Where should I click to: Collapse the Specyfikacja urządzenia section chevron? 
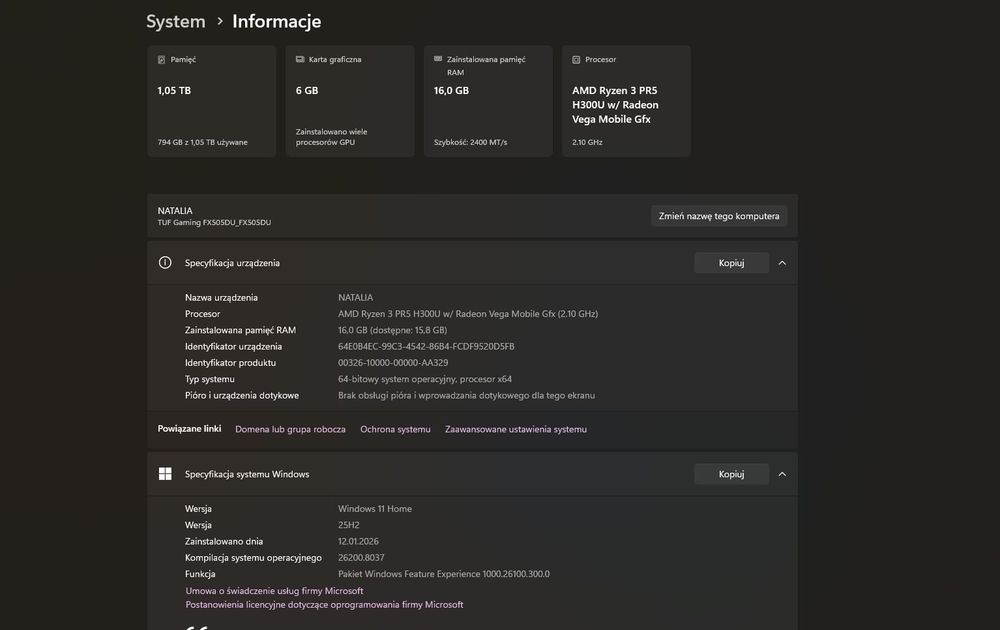coord(782,263)
